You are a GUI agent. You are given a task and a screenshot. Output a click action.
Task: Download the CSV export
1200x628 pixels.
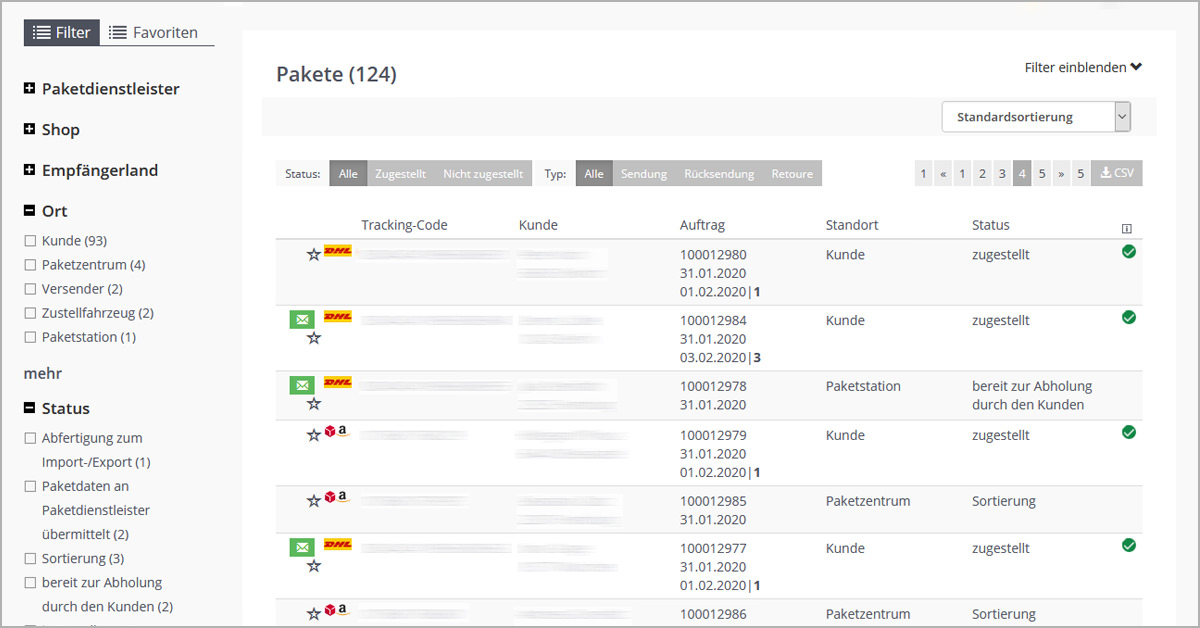pyautogui.click(x=1117, y=173)
